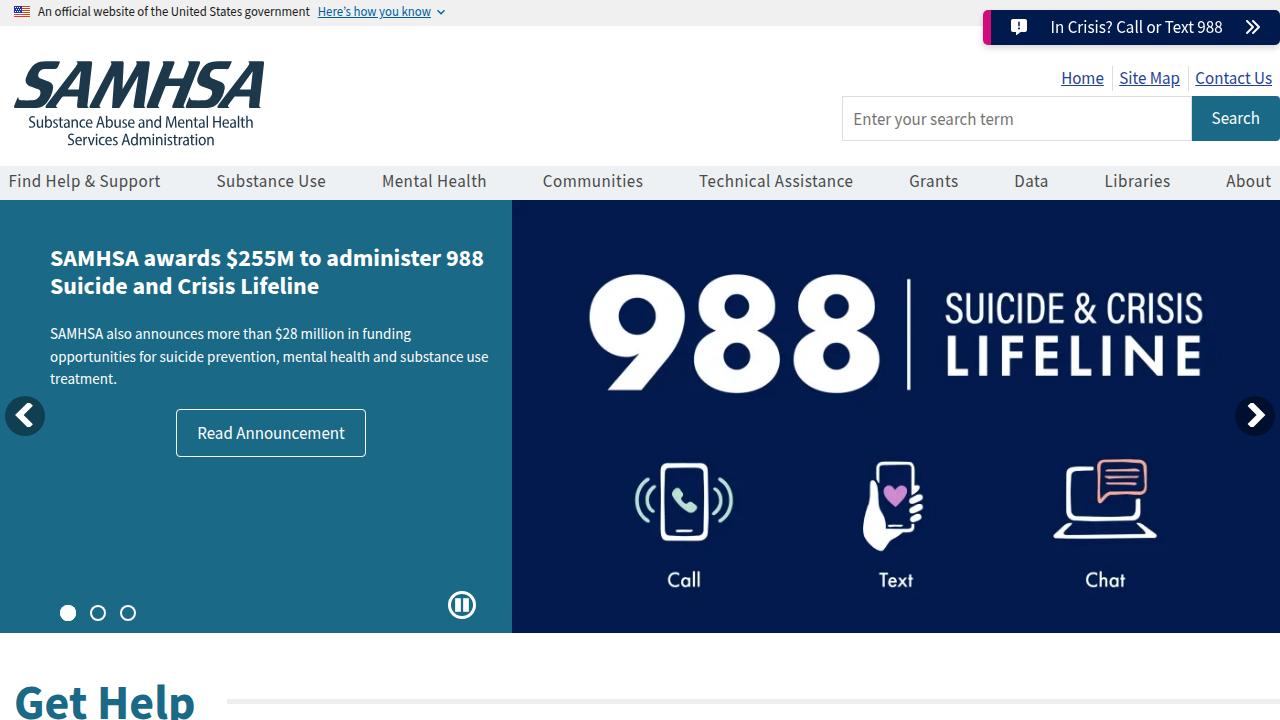
Task: Click the US flag icon in banner
Action: coord(22,12)
